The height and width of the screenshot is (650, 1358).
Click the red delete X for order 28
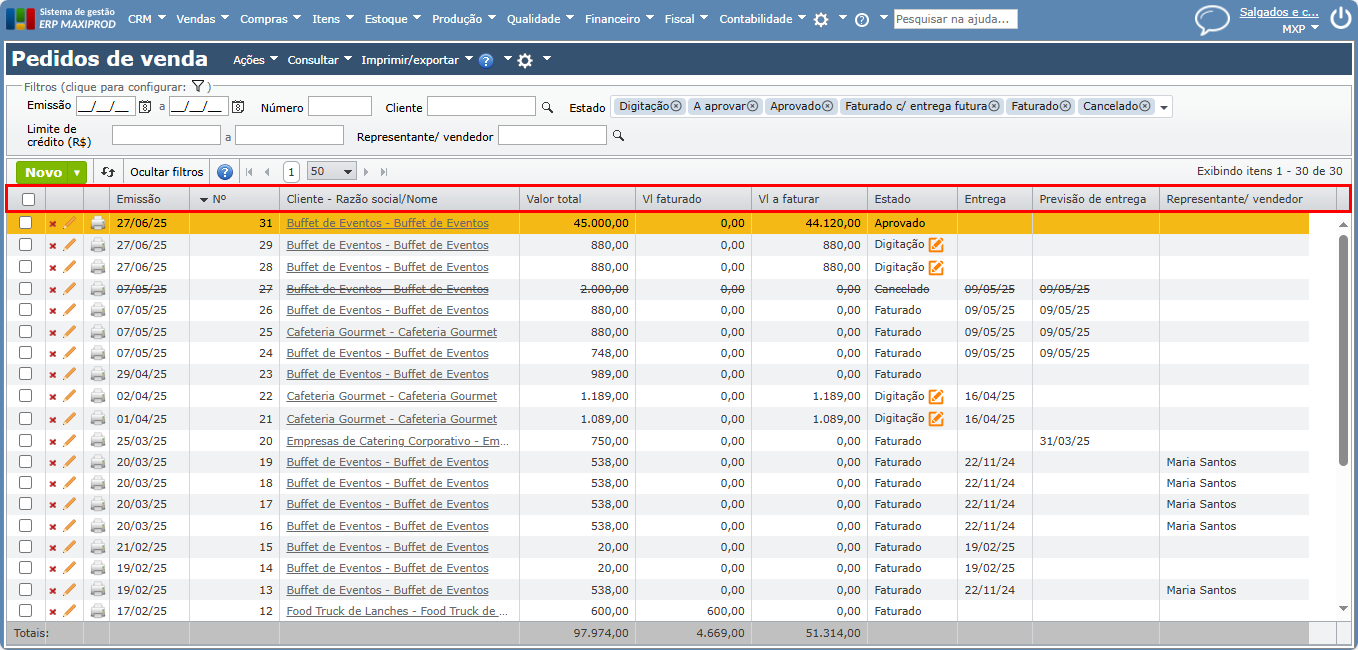tap(53, 268)
